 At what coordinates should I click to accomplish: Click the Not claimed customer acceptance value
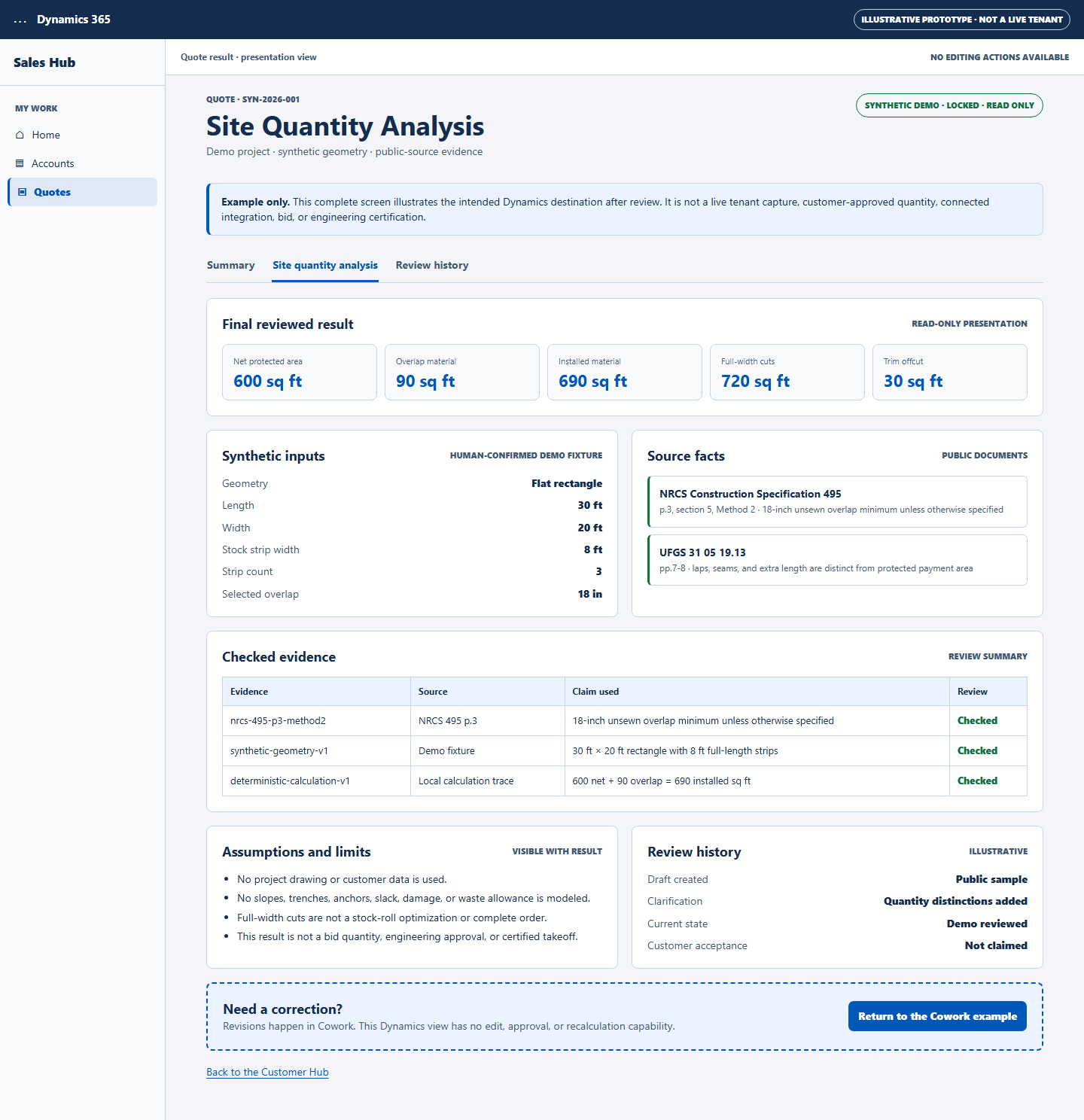pyautogui.click(x=996, y=945)
